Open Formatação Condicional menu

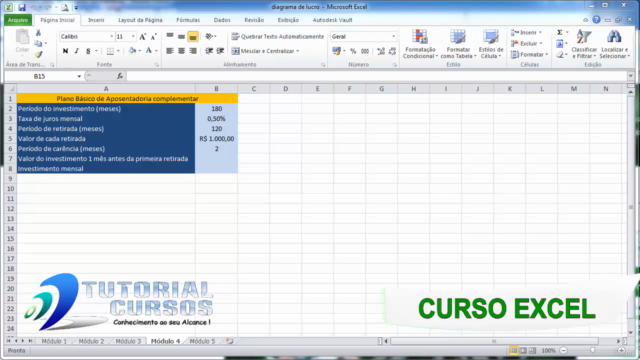pyautogui.click(x=420, y=44)
